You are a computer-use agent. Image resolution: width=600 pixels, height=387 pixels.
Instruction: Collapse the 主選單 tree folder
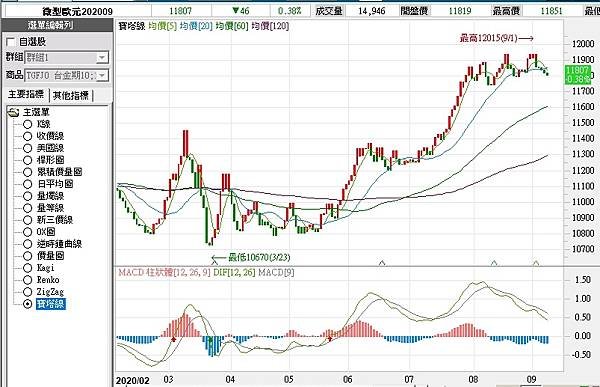point(13,113)
